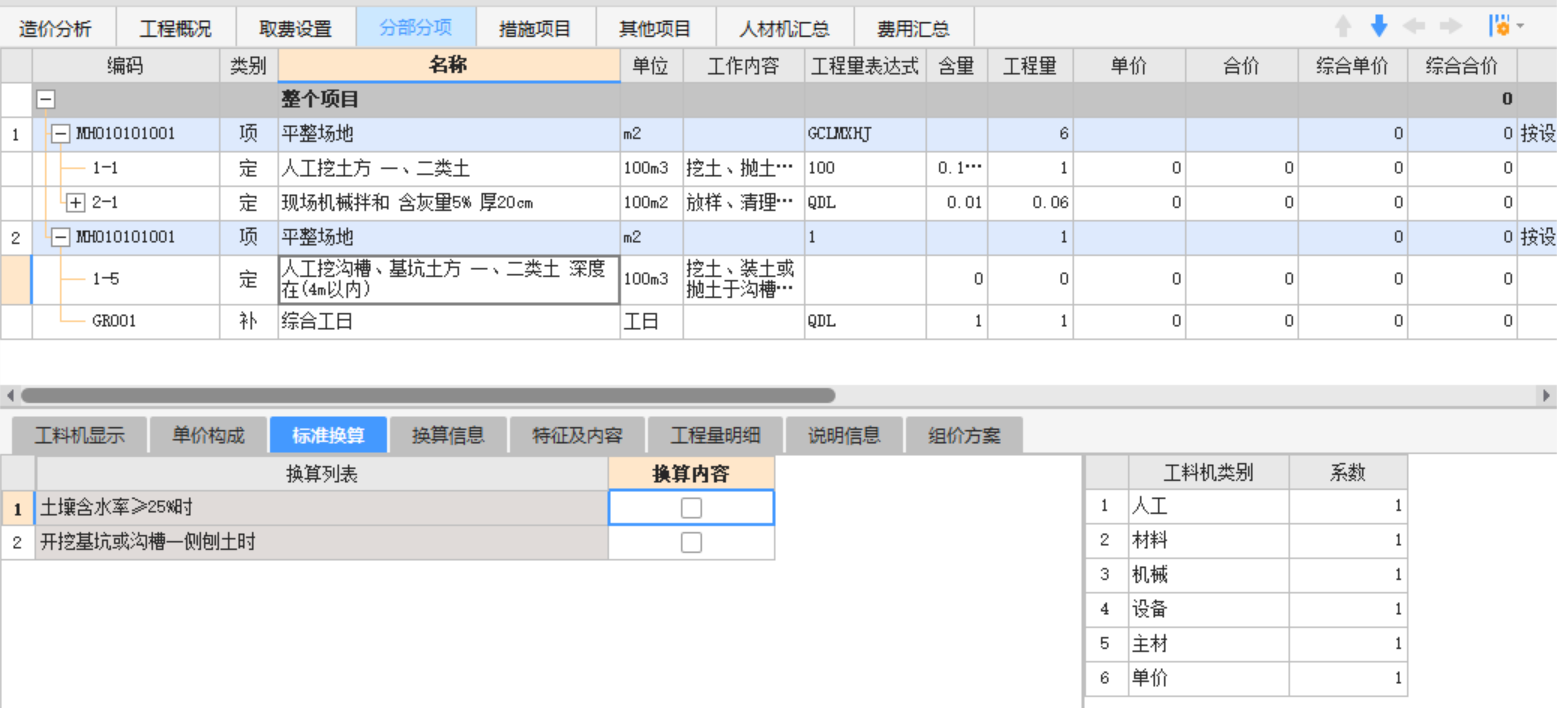The image size is (1557, 708).
Task: Enable 土壤含水率≥25%时 conversion checkbox
Action: (x=691, y=508)
